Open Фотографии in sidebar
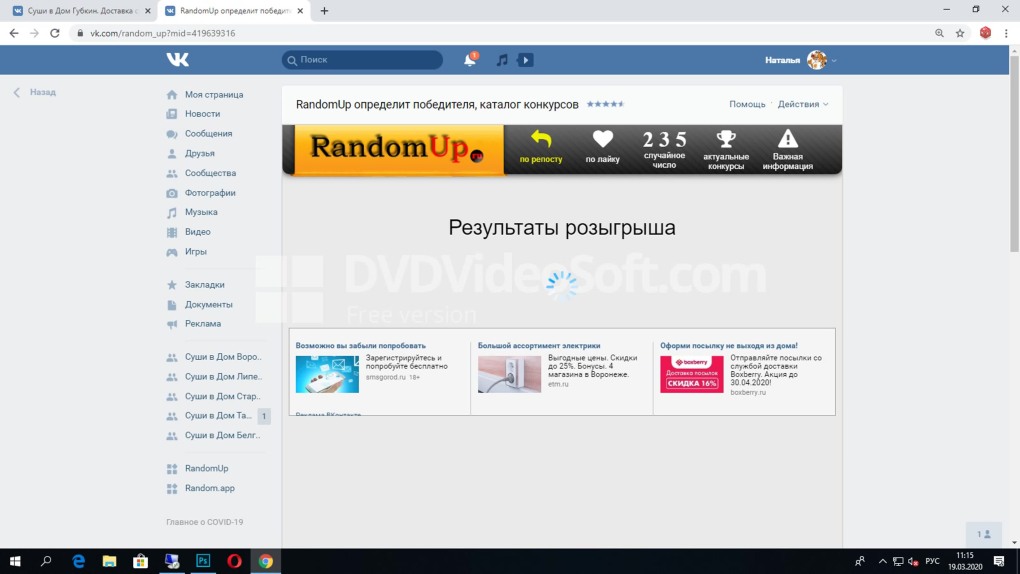Image resolution: width=1020 pixels, height=574 pixels. 209,193
